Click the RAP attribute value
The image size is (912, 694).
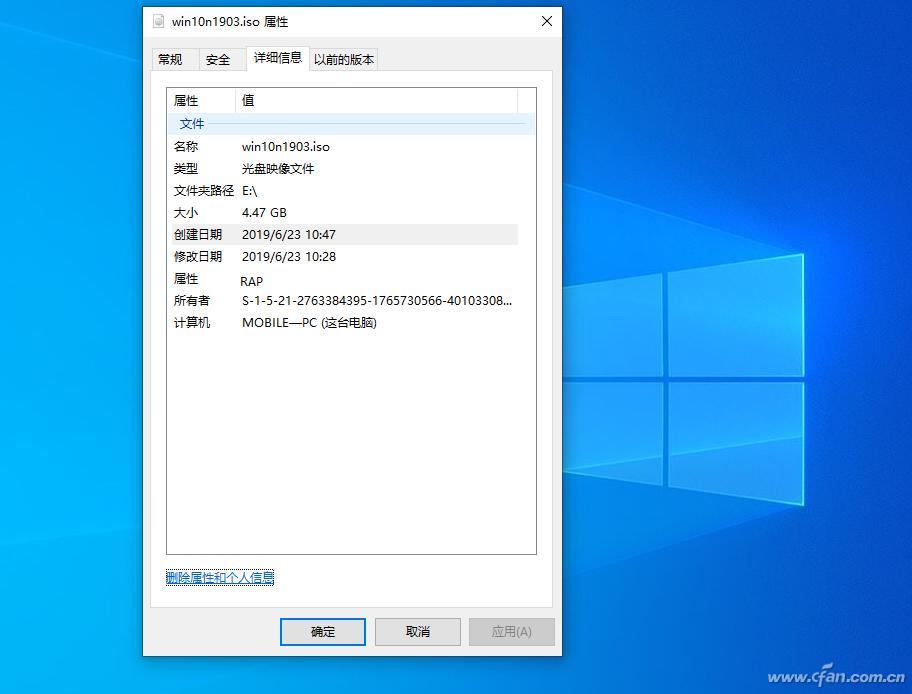252,281
